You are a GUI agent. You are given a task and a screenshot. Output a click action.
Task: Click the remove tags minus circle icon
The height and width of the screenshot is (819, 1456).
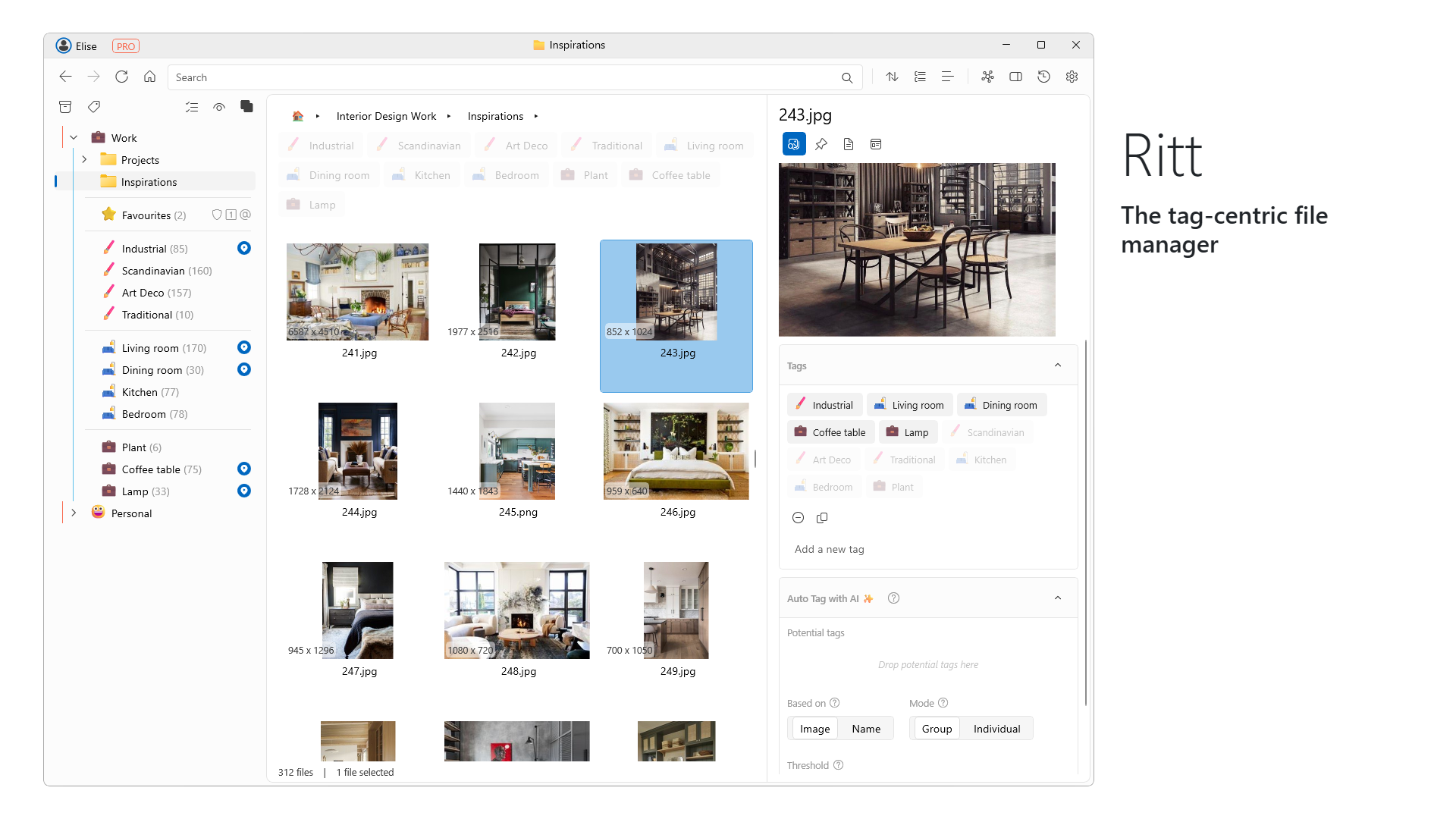coord(798,518)
